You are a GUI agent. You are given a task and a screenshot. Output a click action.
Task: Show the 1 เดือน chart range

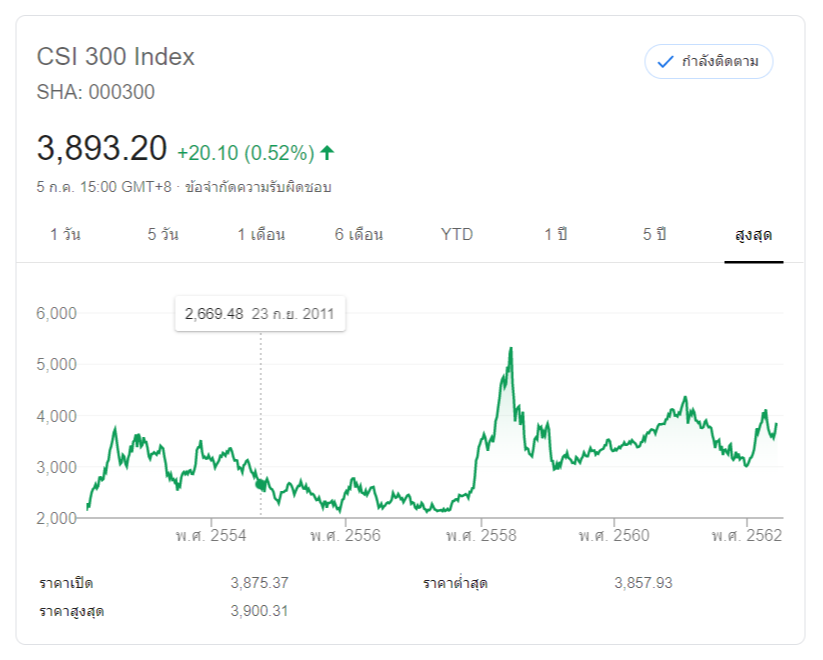point(261,235)
